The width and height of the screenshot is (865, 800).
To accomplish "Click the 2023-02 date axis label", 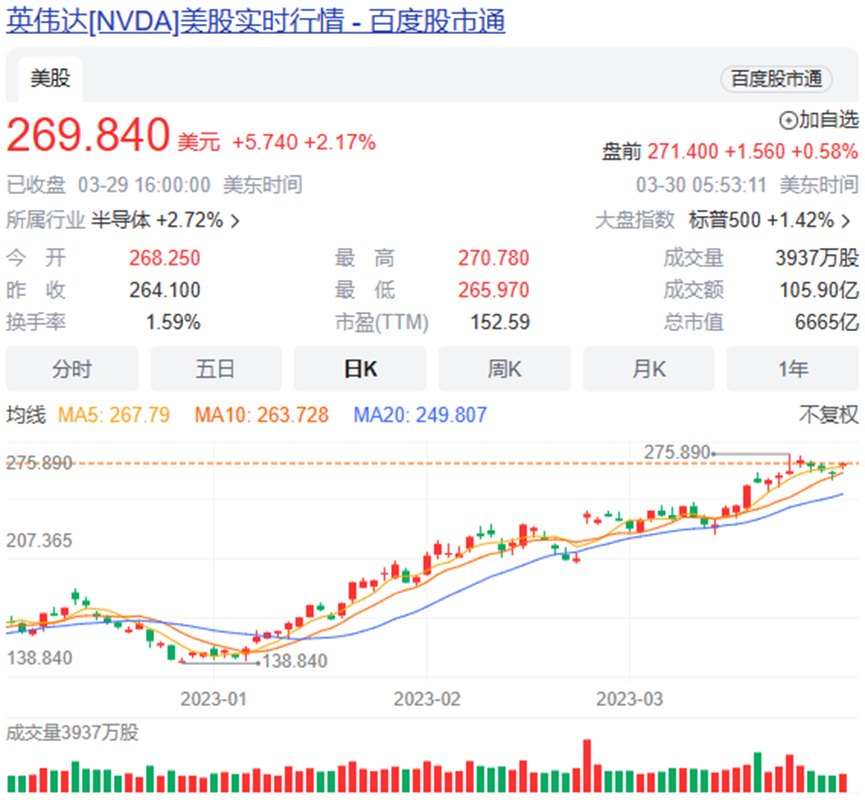I will click(x=427, y=699).
